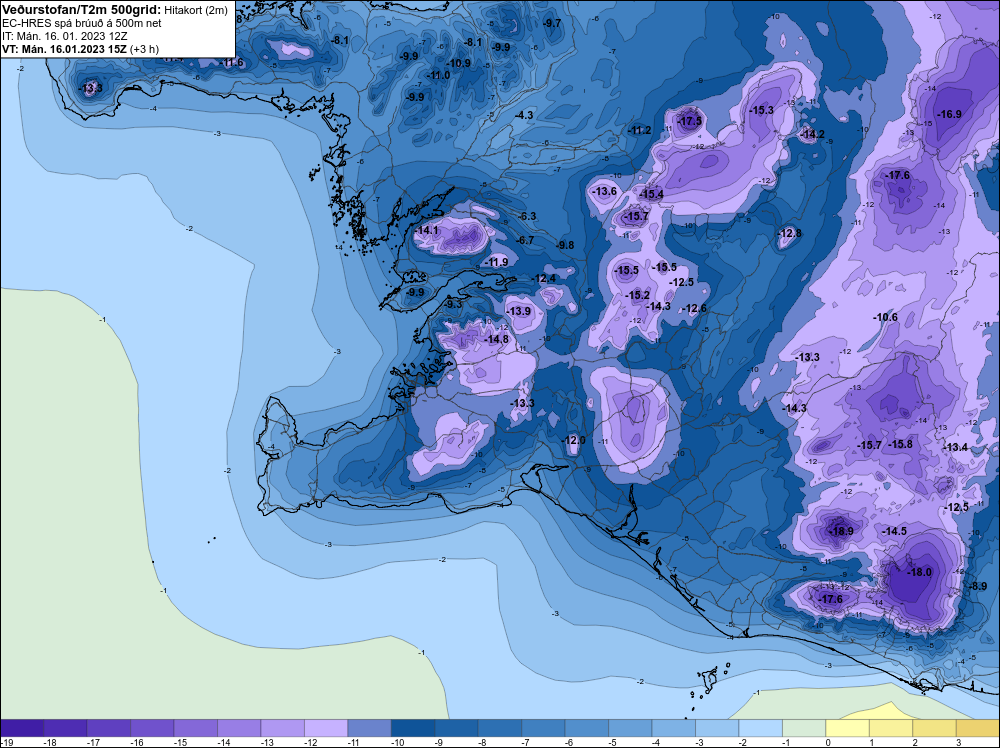1000x748 pixels.
Task: Pick the -12.4 temperature label
Action: [543, 279]
